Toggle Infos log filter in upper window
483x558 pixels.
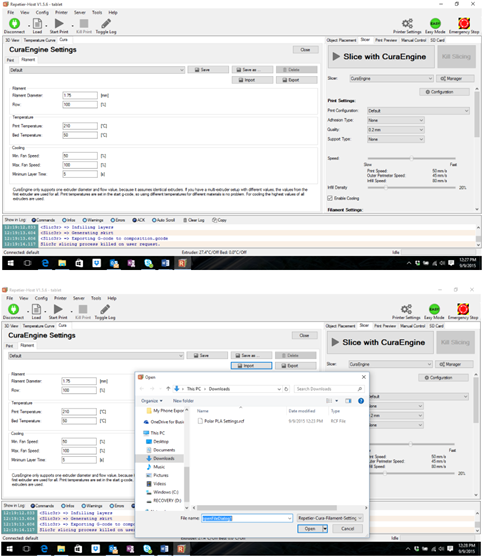(64, 220)
